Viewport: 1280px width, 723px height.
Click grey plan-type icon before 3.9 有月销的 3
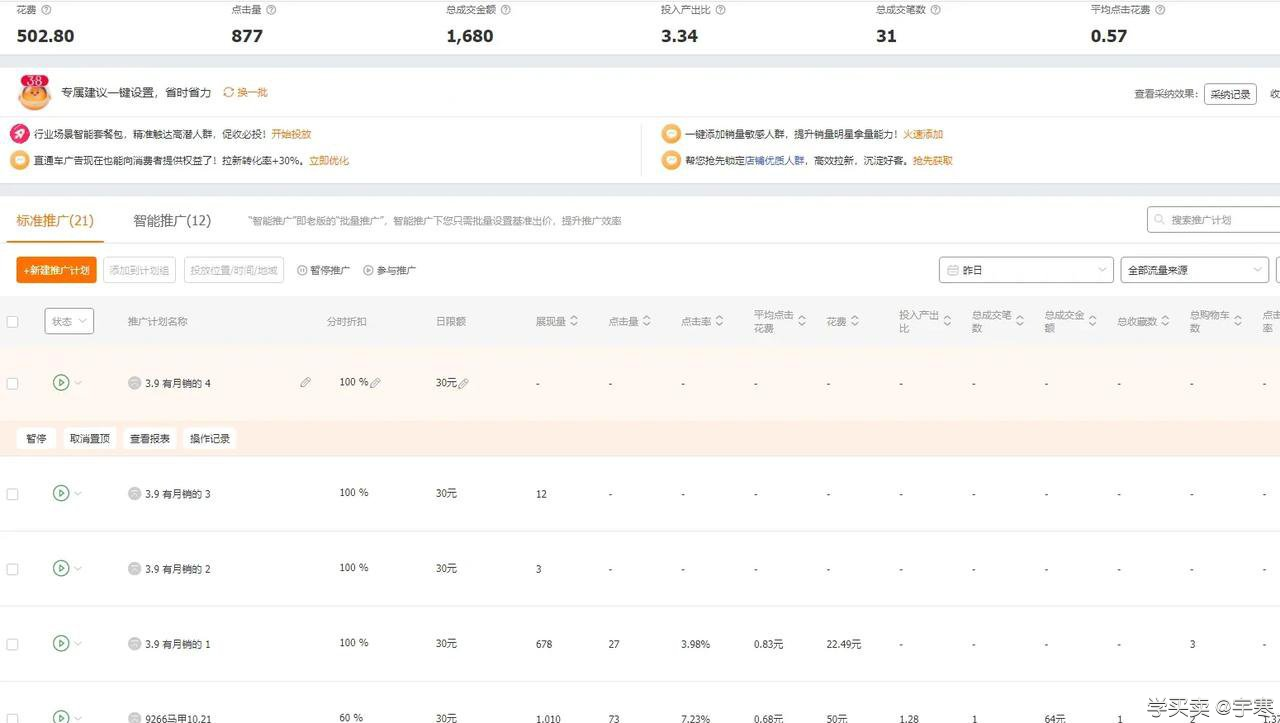[134, 494]
